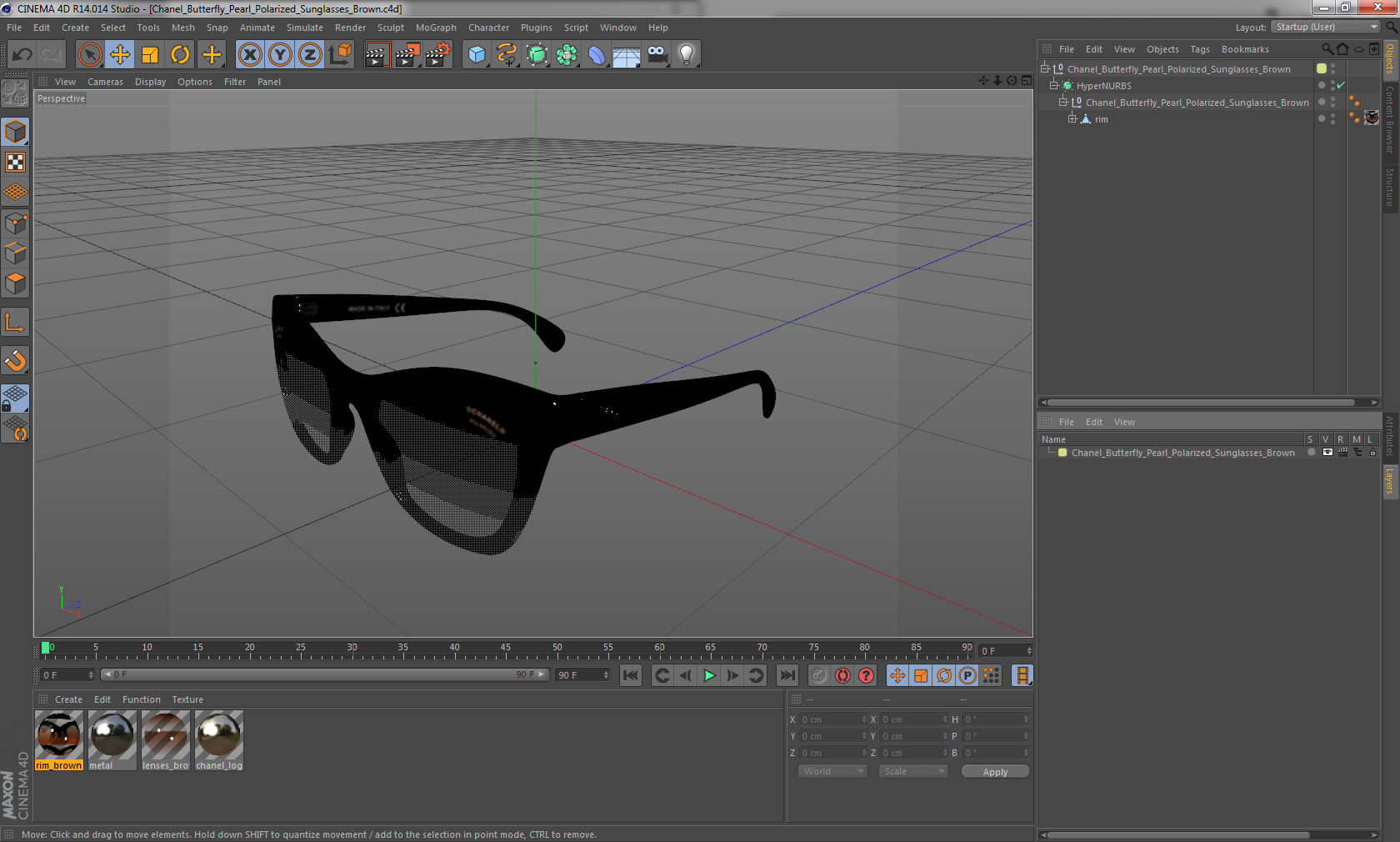Toggle HyperNURBS enable checkmark
1400x842 pixels.
point(1341,86)
